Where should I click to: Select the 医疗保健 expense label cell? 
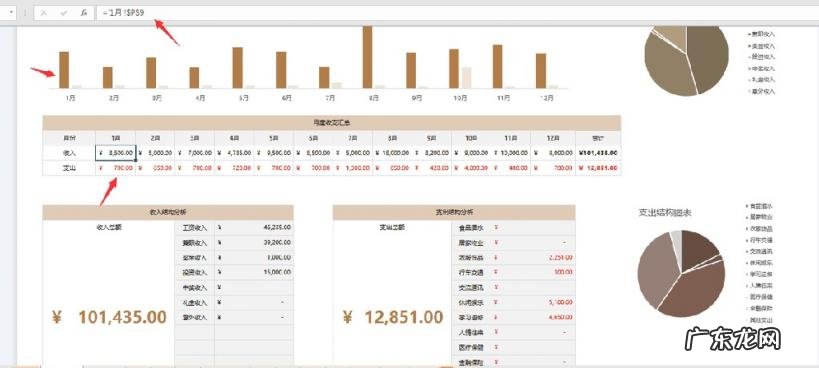coord(471,347)
